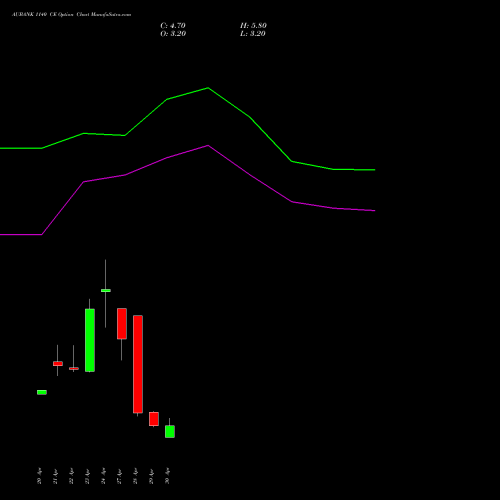Click the 27 Apr date label

point(119,476)
